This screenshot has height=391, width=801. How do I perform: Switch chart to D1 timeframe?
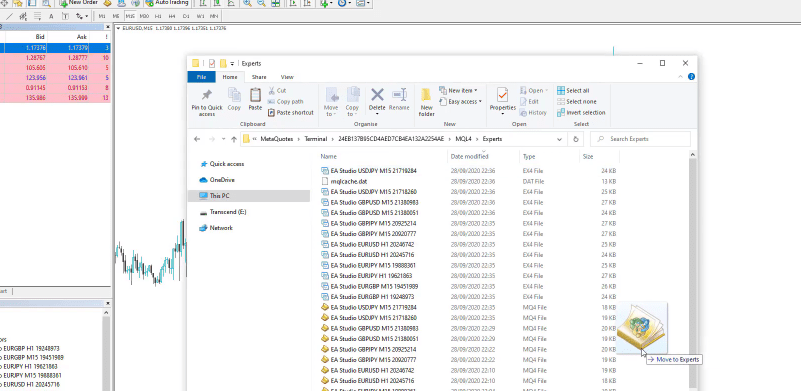coord(186,16)
